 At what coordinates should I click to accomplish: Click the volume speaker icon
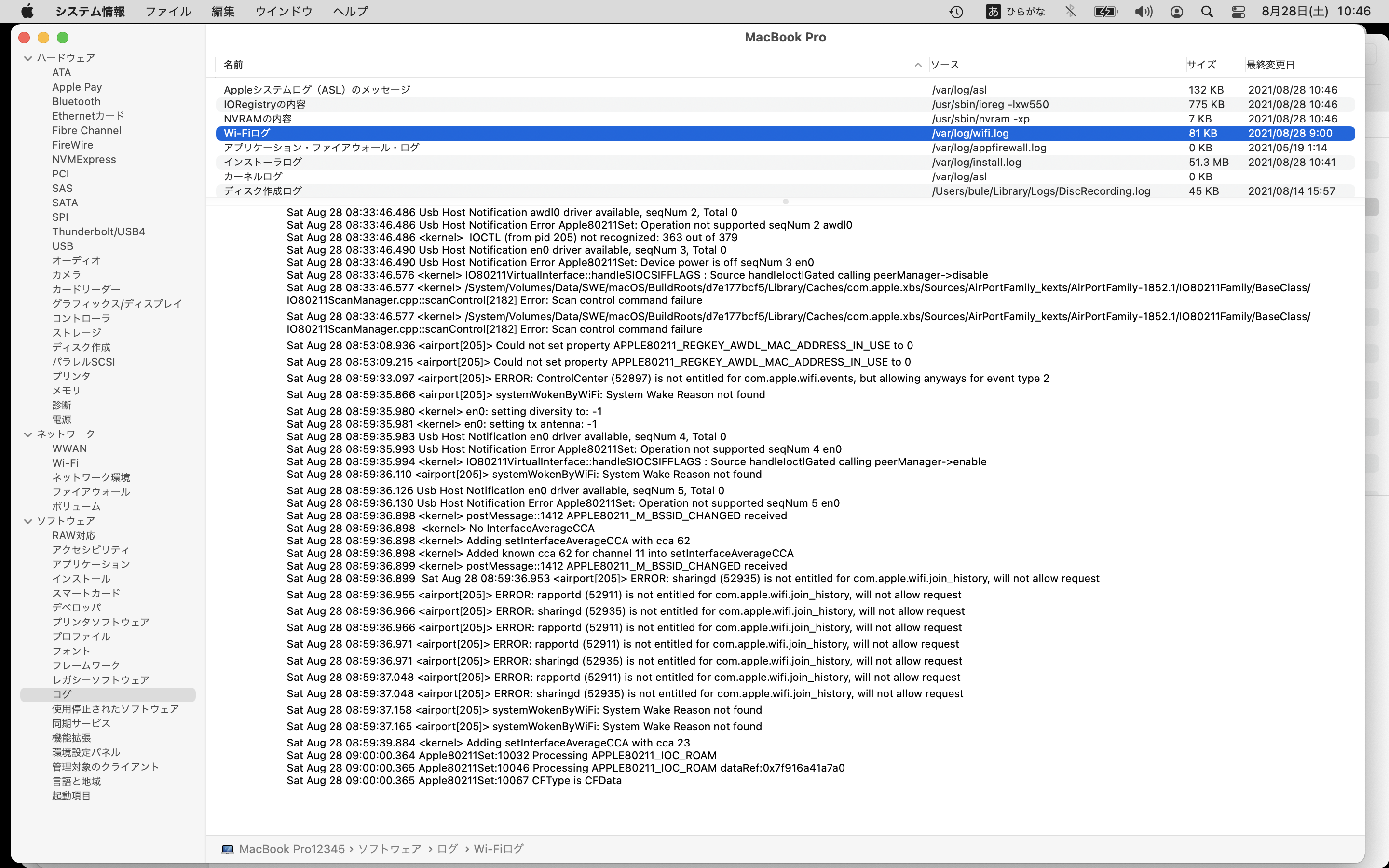pos(1143,12)
